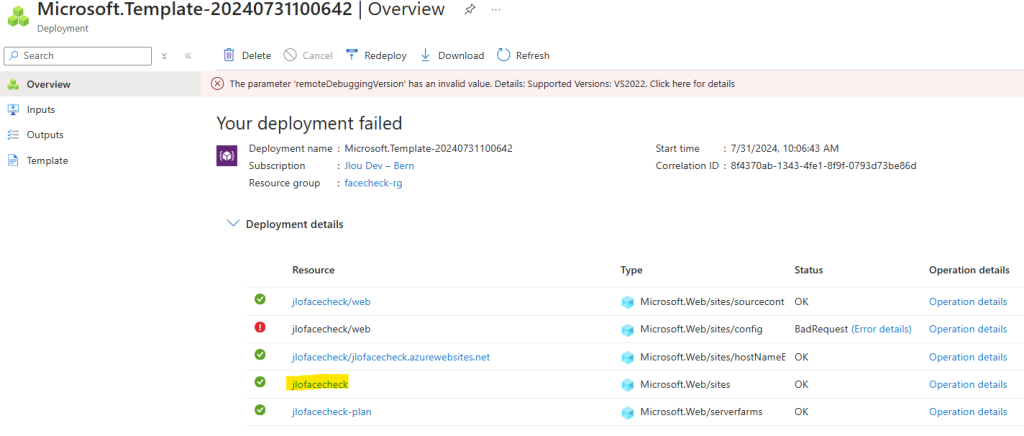The height and width of the screenshot is (436, 1024).
Task: Pin the deployment overview to dashboard
Action: 470,10
